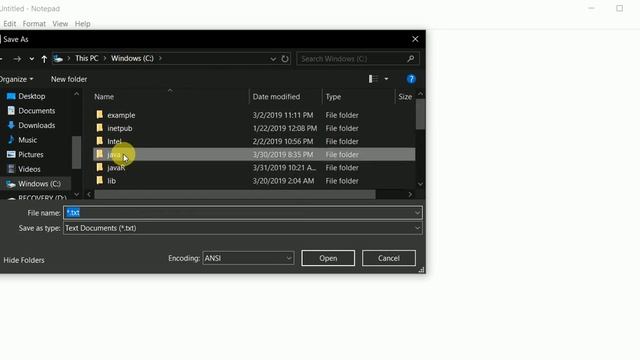Open the help question mark icon
The width and height of the screenshot is (640, 360).
point(411,79)
